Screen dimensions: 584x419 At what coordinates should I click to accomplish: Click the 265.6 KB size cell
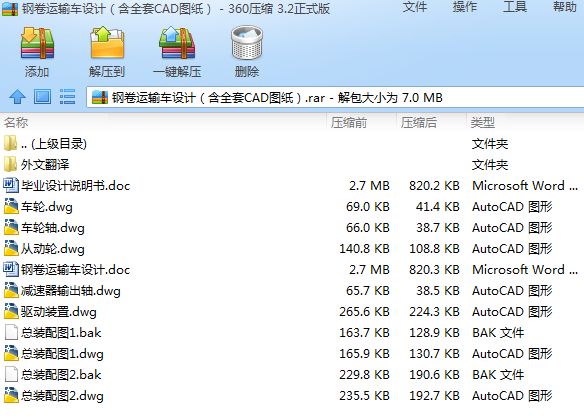coord(364,311)
